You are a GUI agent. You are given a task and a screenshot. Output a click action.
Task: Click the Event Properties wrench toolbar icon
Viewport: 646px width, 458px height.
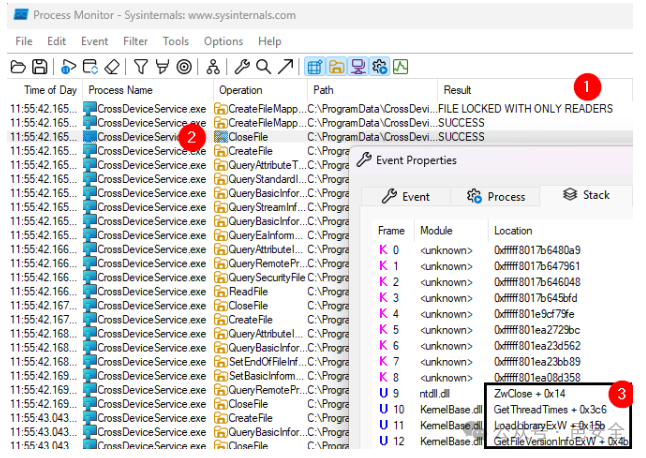(x=242, y=67)
